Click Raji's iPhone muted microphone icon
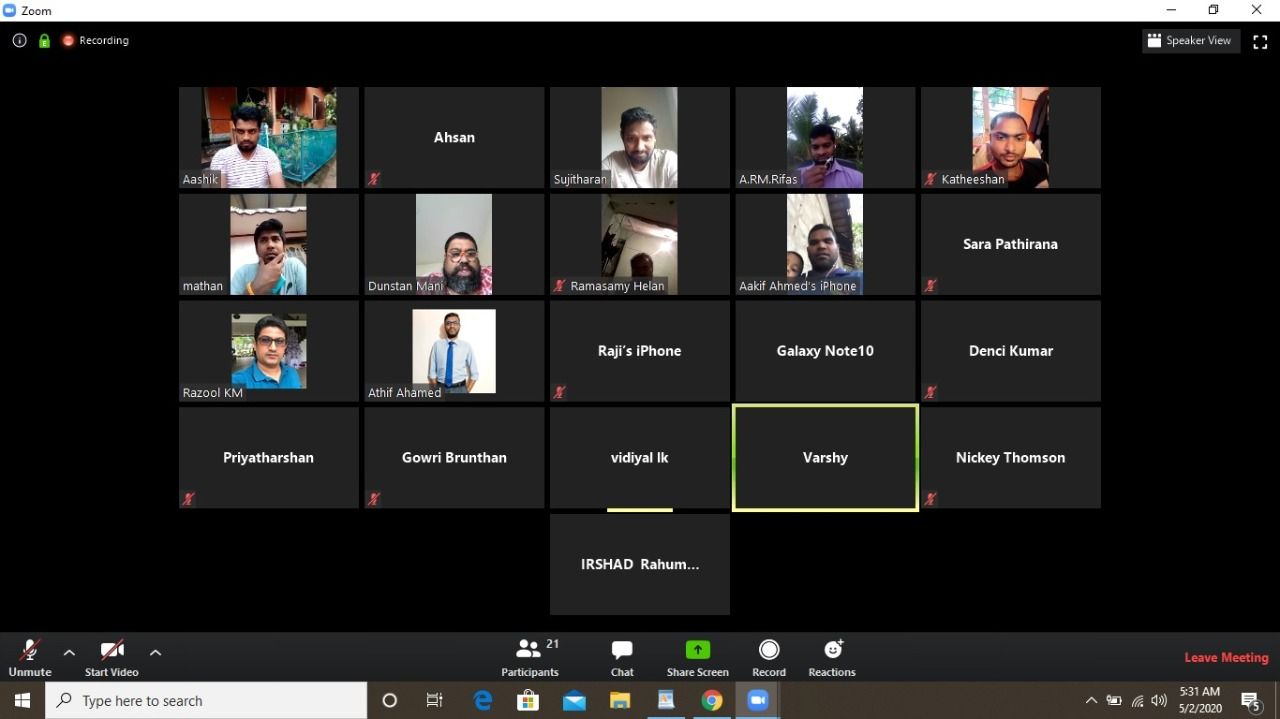The height and width of the screenshot is (719, 1280). point(560,393)
